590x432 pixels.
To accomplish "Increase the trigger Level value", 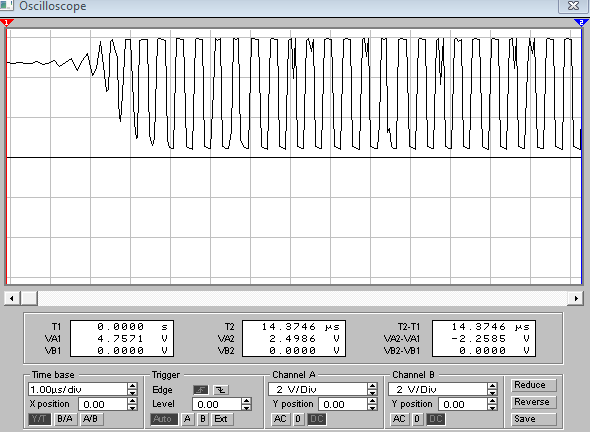I will [x=246, y=401].
